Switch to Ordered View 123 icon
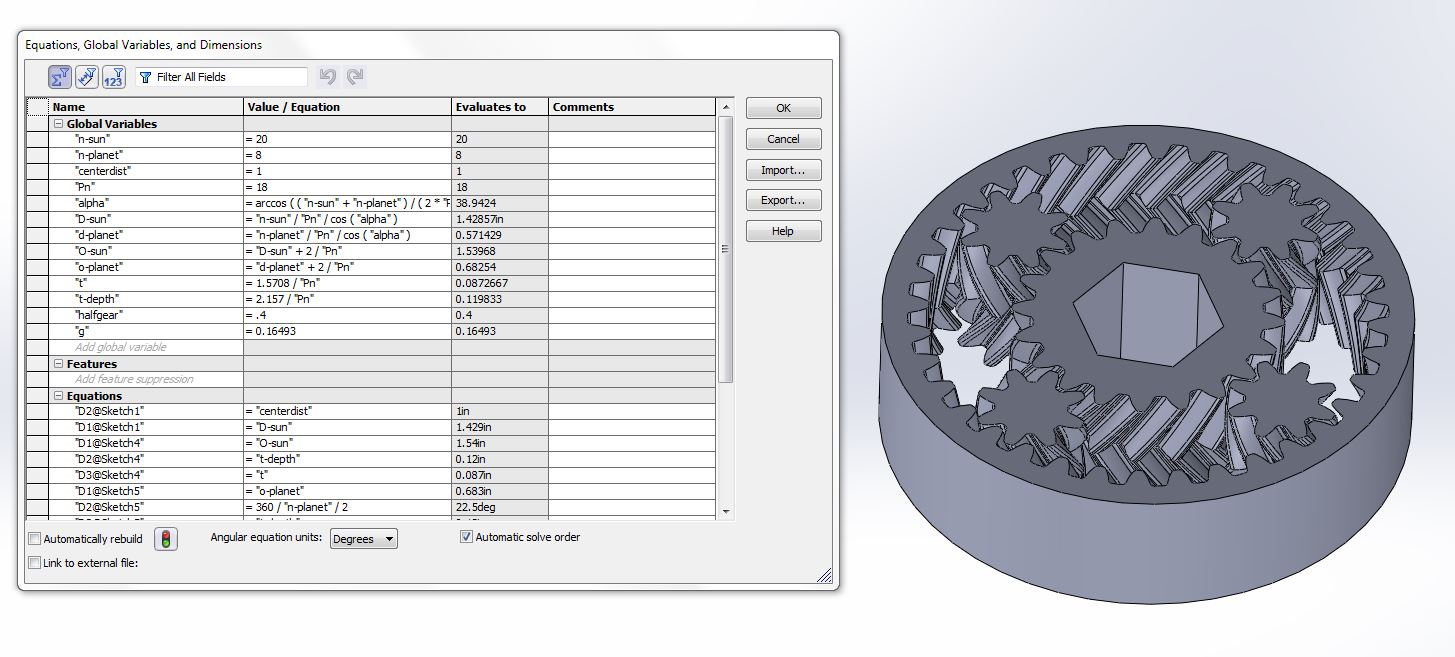This screenshot has height=657, width=1455. [x=113, y=77]
